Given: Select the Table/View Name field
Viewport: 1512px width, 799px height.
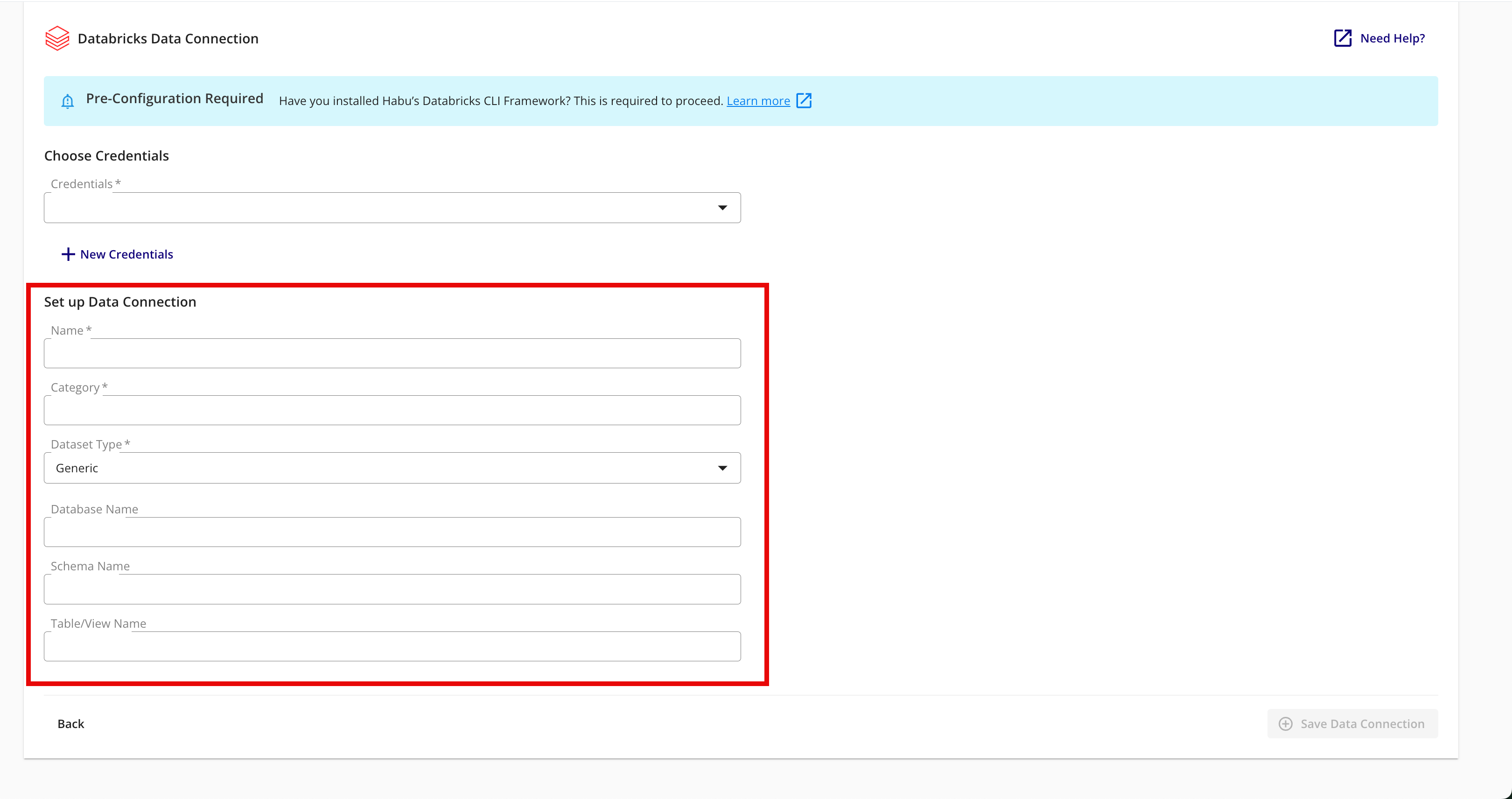Looking at the screenshot, I should click(392, 646).
